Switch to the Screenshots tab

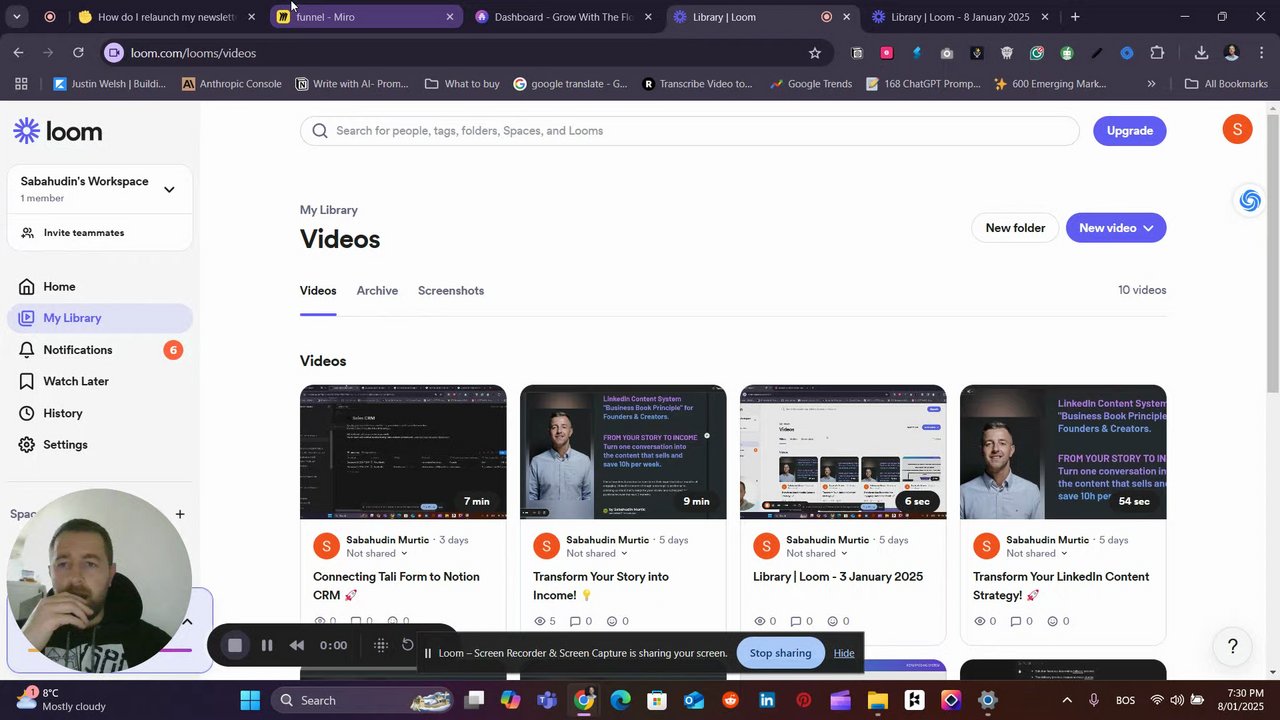point(451,291)
